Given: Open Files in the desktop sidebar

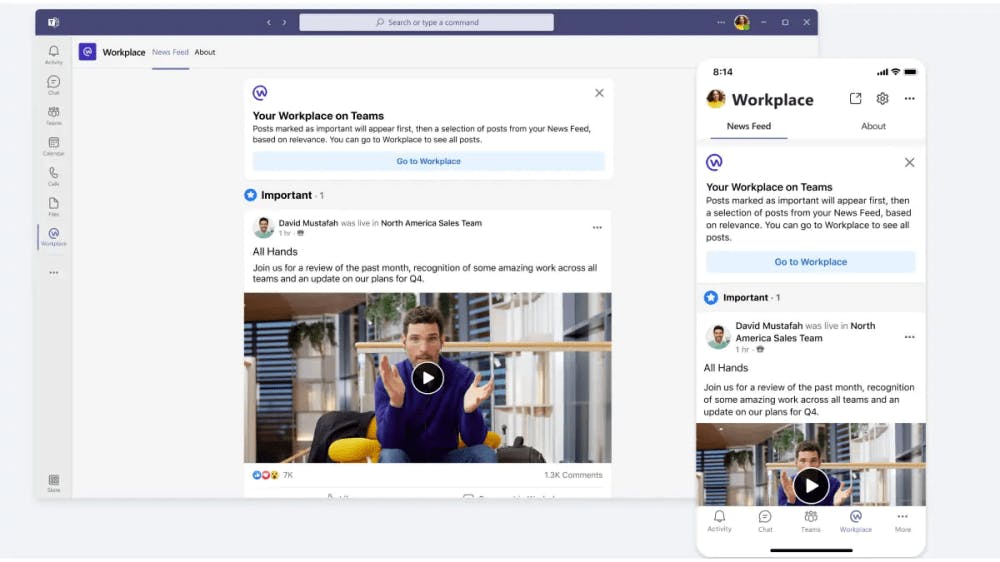Looking at the screenshot, I should (x=54, y=206).
